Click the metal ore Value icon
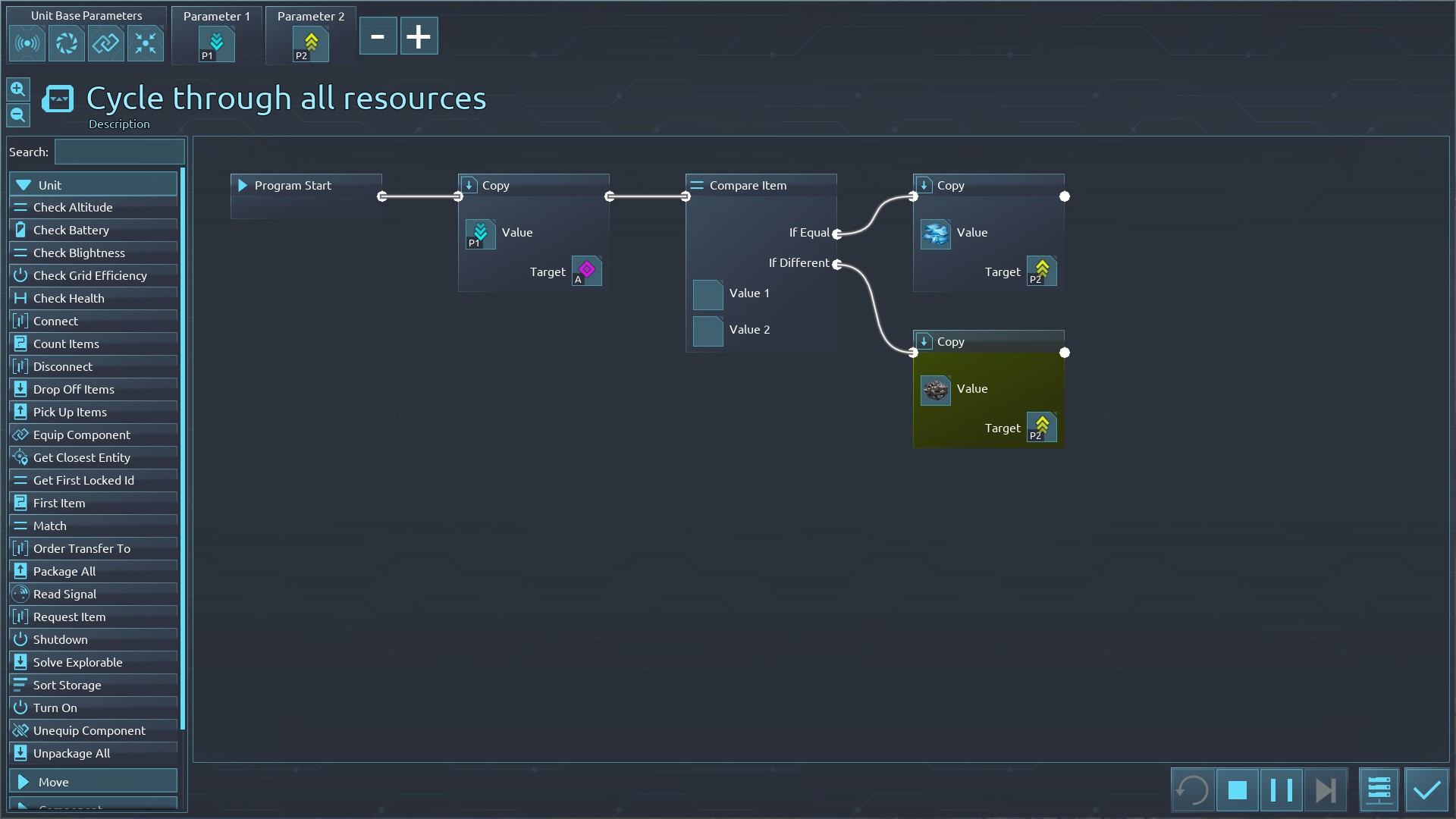Screen dimensions: 1456x819 coord(935,390)
